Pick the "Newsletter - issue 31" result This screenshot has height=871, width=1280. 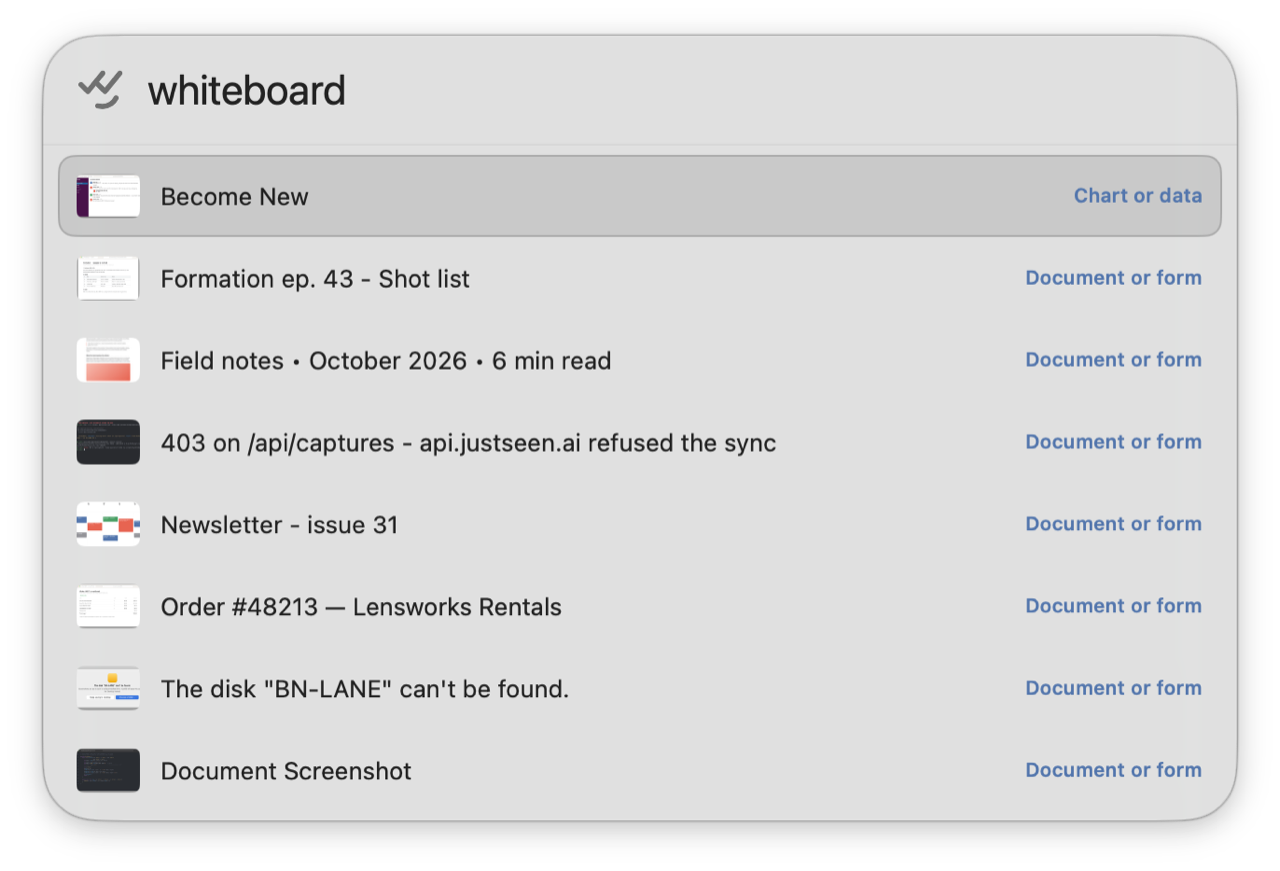click(280, 525)
